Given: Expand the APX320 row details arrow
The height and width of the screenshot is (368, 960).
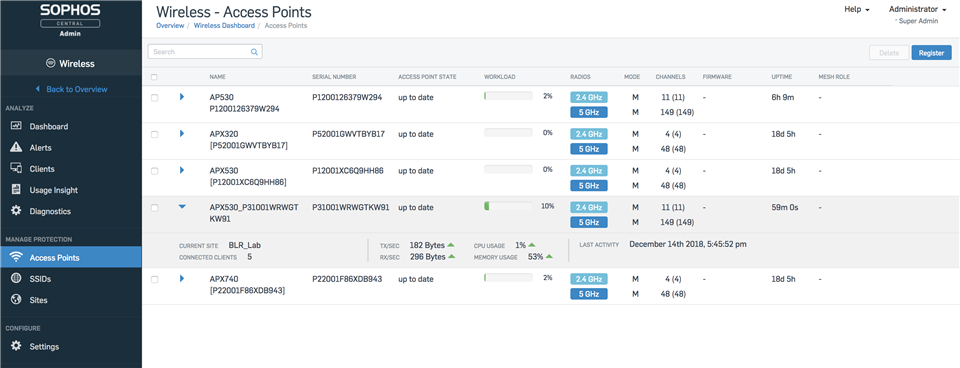Looking at the screenshot, I should click(182, 133).
